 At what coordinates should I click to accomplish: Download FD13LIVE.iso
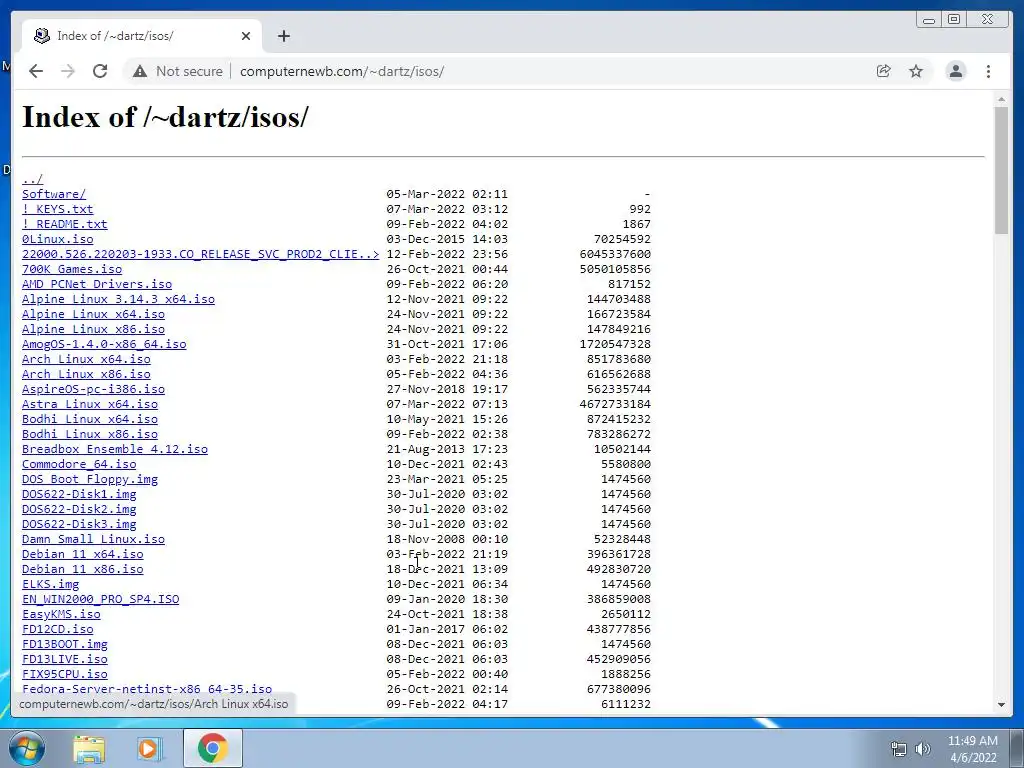pyautogui.click(x=65, y=660)
